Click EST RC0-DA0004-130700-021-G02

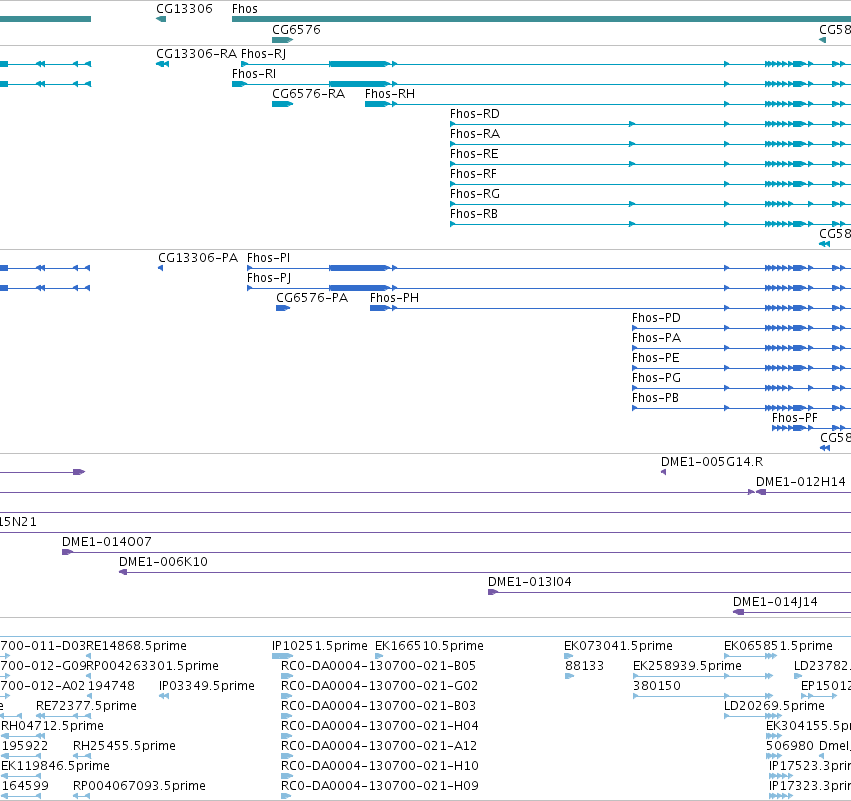point(379,686)
